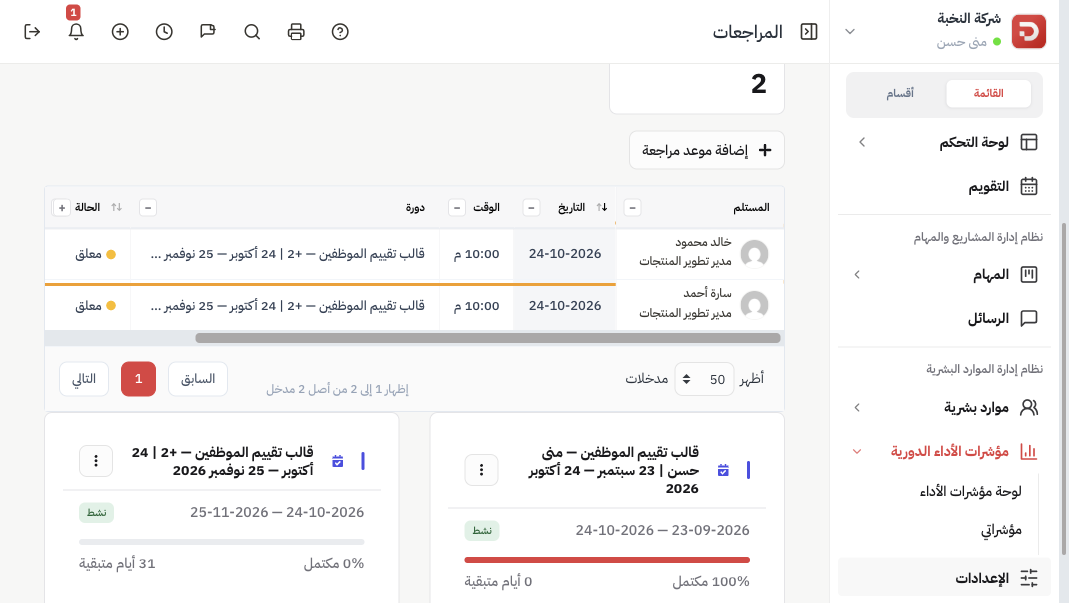The image size is (1069, 603).
Task: Click page 1 pagination button
Action: click(138, 379)
